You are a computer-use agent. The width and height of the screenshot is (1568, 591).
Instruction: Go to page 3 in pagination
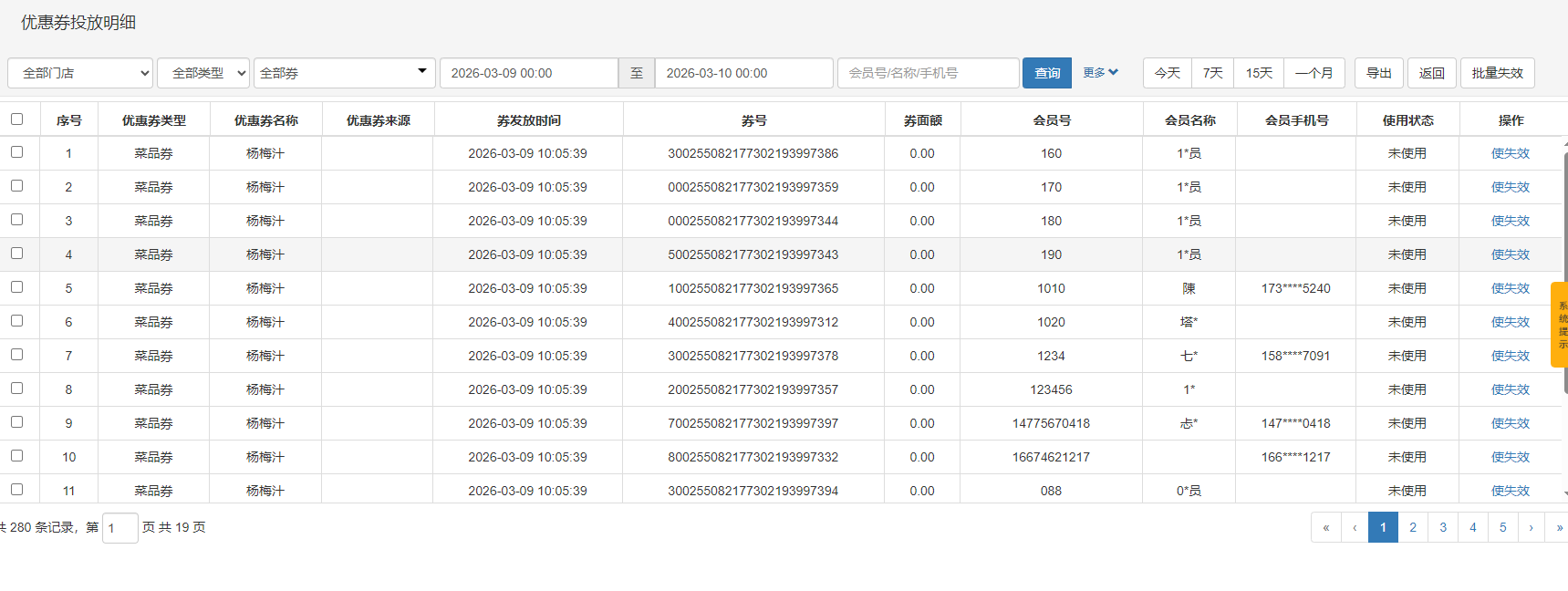coord(1443,527)
